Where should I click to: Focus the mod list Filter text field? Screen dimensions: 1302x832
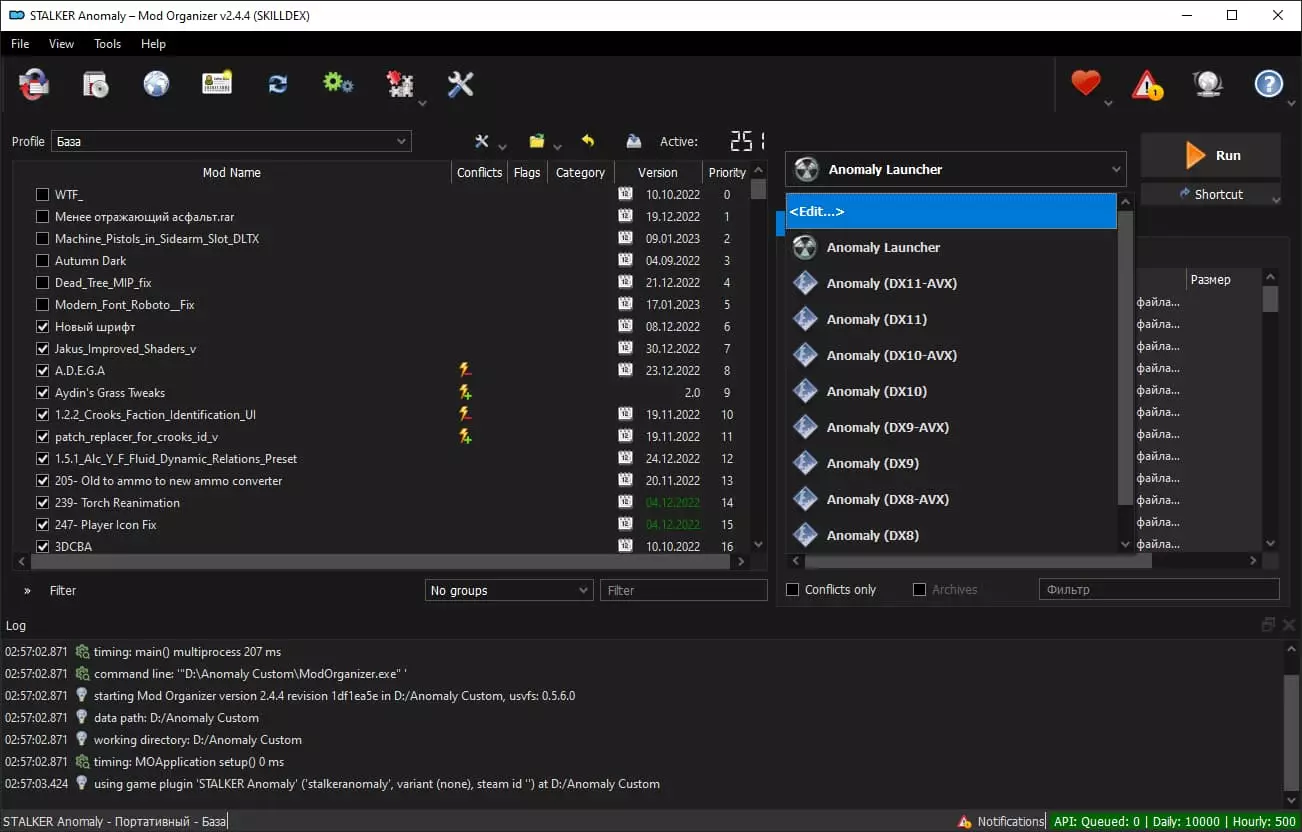684,591
